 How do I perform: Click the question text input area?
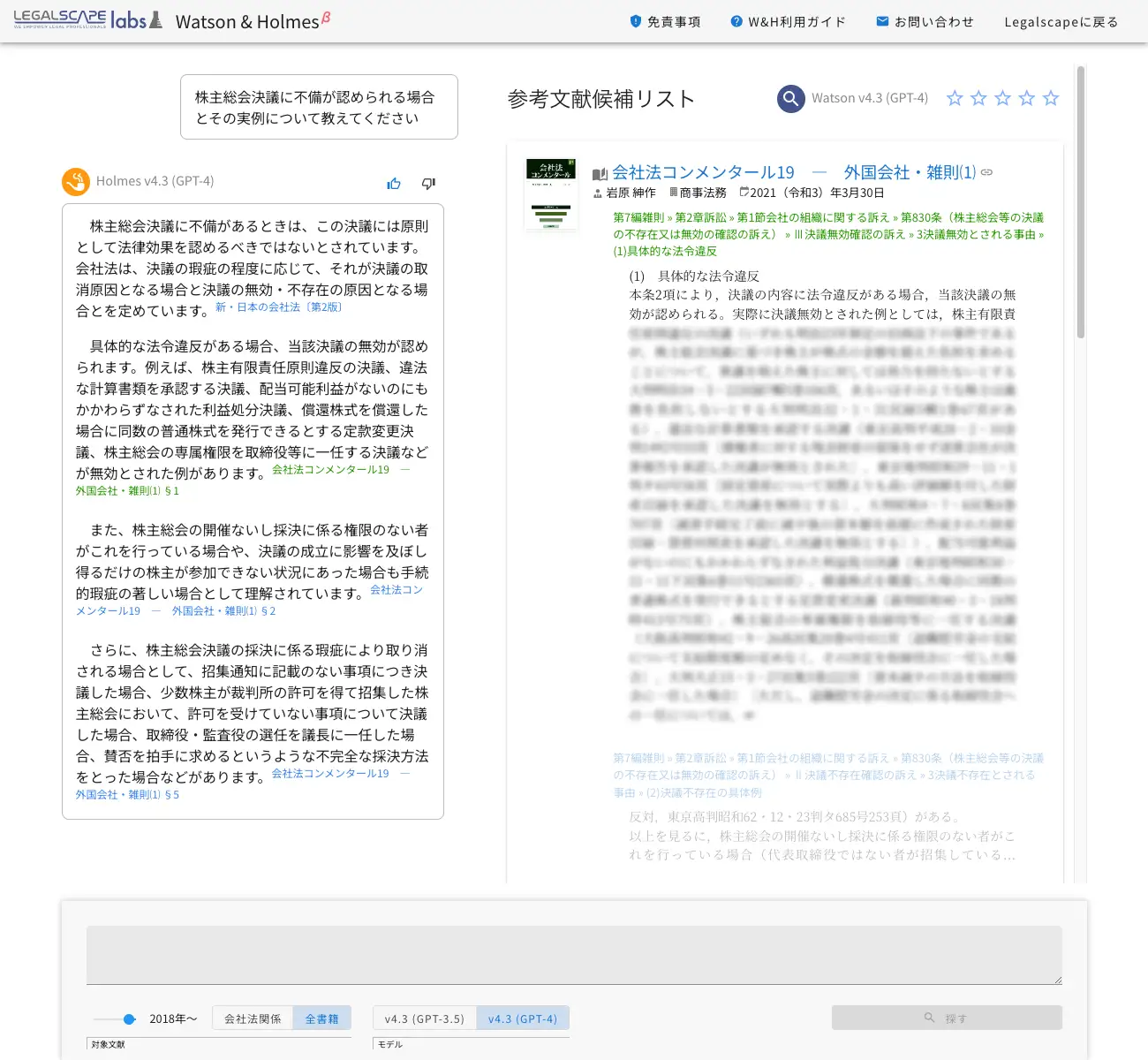point(574,955)
